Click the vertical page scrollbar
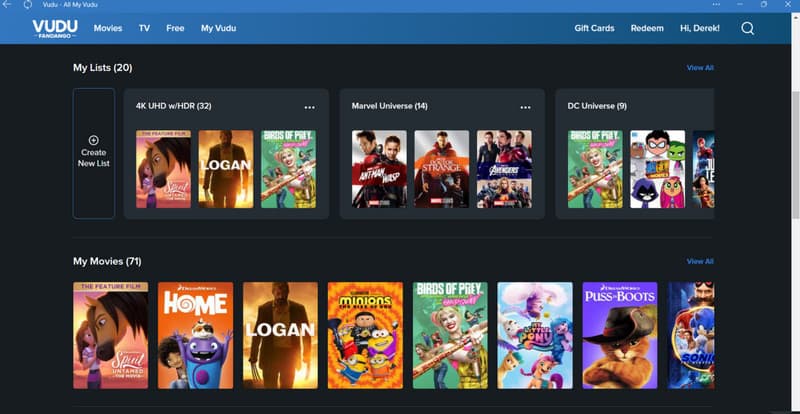This screenshot has width=800, height=414. tap(795, 153)
